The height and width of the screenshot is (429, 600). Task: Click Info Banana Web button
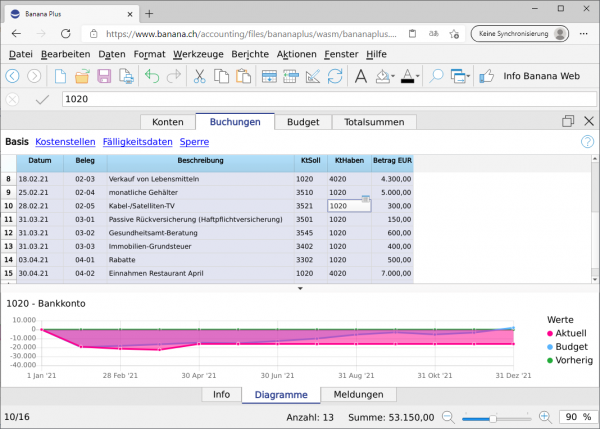pyautogui.click(x=541, y=76)
